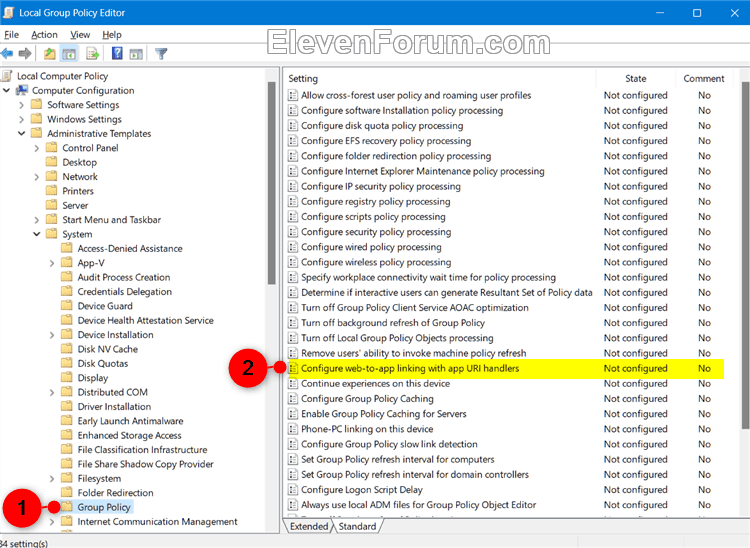Click the Export List toolbar icon
The height and width of the screenshot is (548, 750).
click(92, 54)
